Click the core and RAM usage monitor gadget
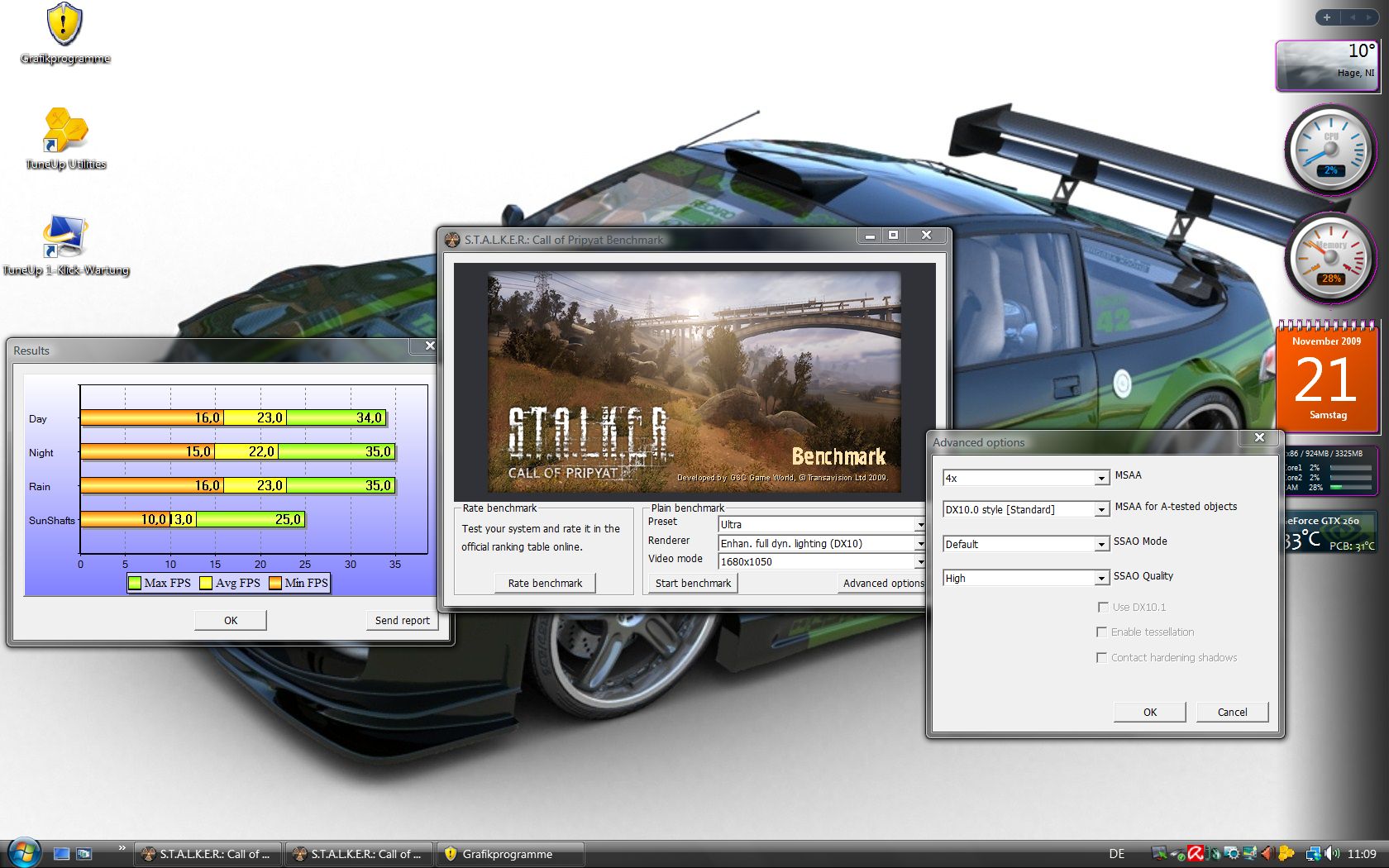Viewport: 1389px width, 868px height. [1329, 470]
